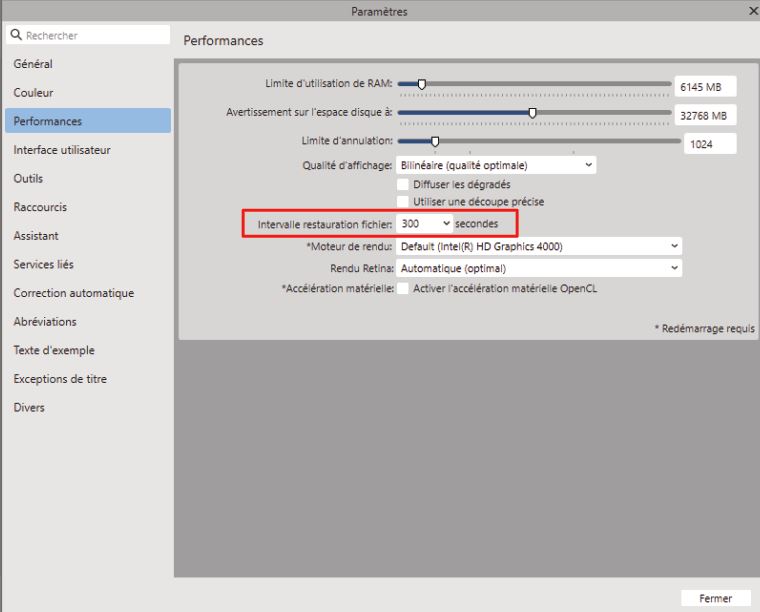This screenshot has width=760, height=612.
Task: Open the Raccourcis section
Action: coord(40,207)
